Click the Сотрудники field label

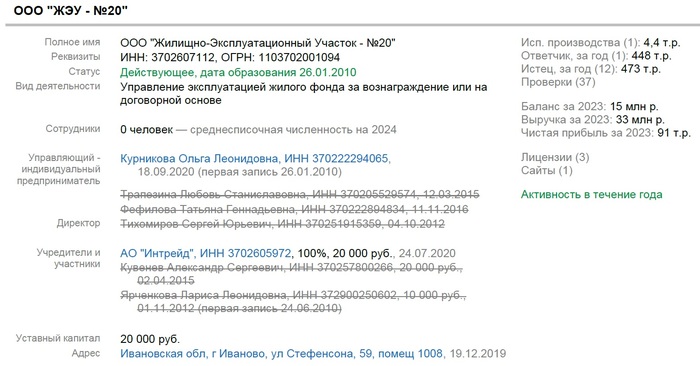coord(73,129)
